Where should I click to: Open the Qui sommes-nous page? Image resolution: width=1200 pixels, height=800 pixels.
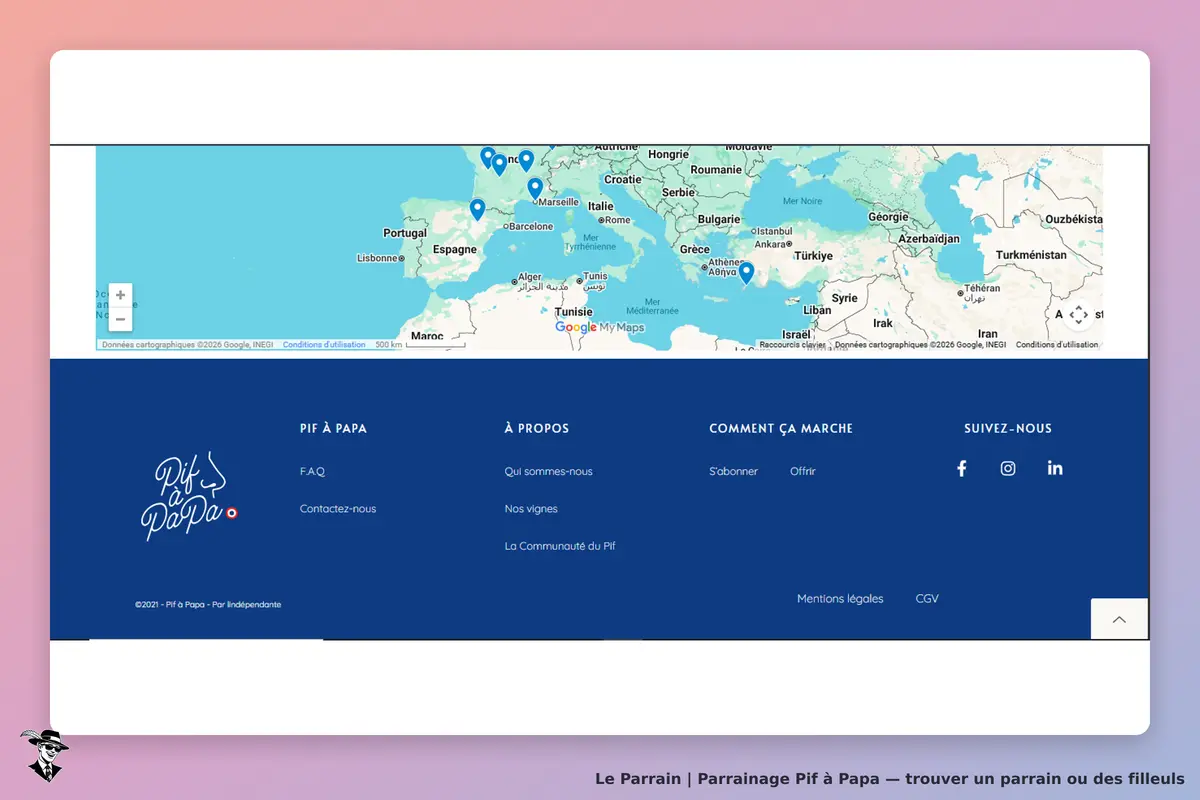coord(548,471)
